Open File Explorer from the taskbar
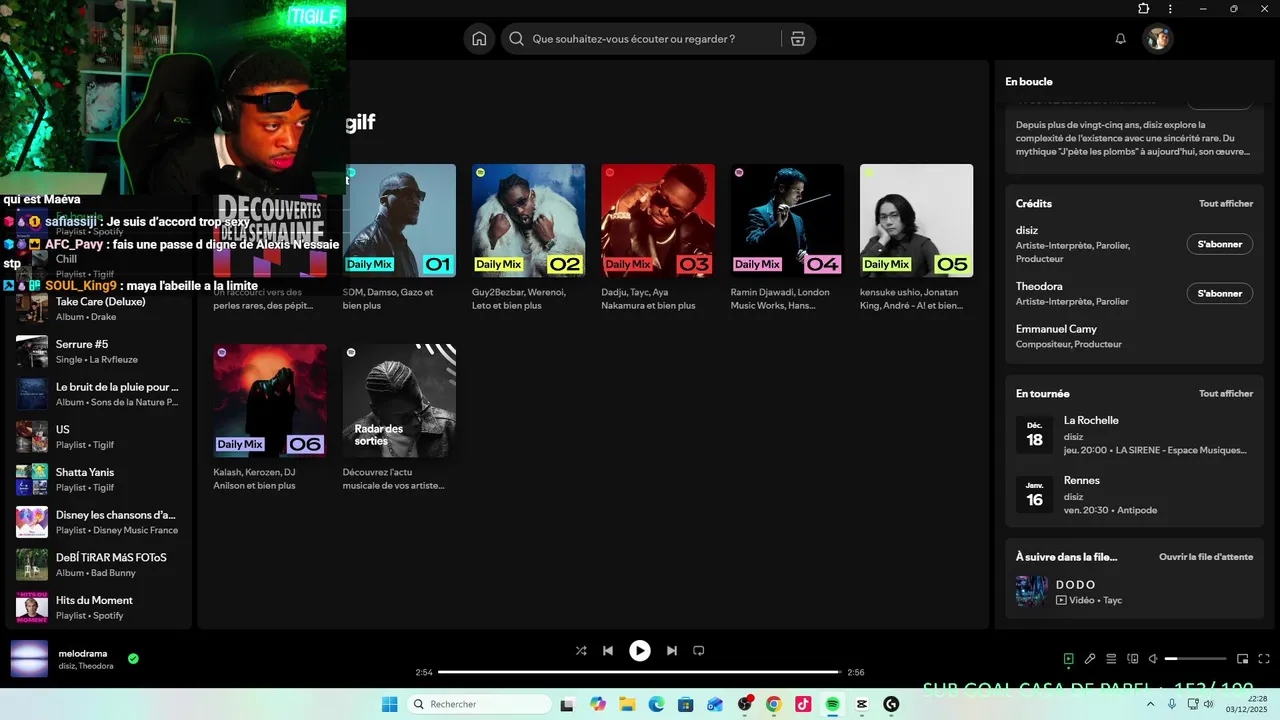 tap(627, 704)
